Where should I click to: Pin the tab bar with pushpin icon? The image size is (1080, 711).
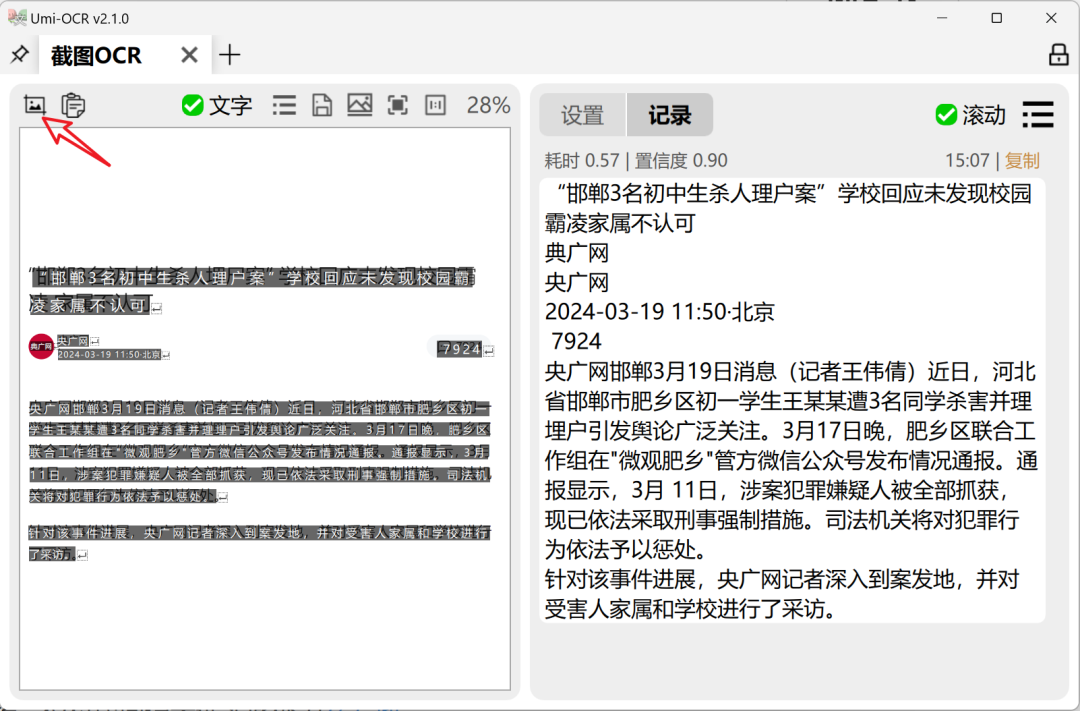[19, 54]
